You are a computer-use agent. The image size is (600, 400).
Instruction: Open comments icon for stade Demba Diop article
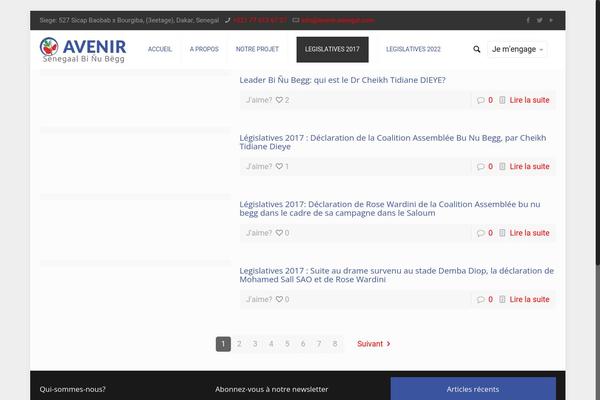[x=481, y=300]
